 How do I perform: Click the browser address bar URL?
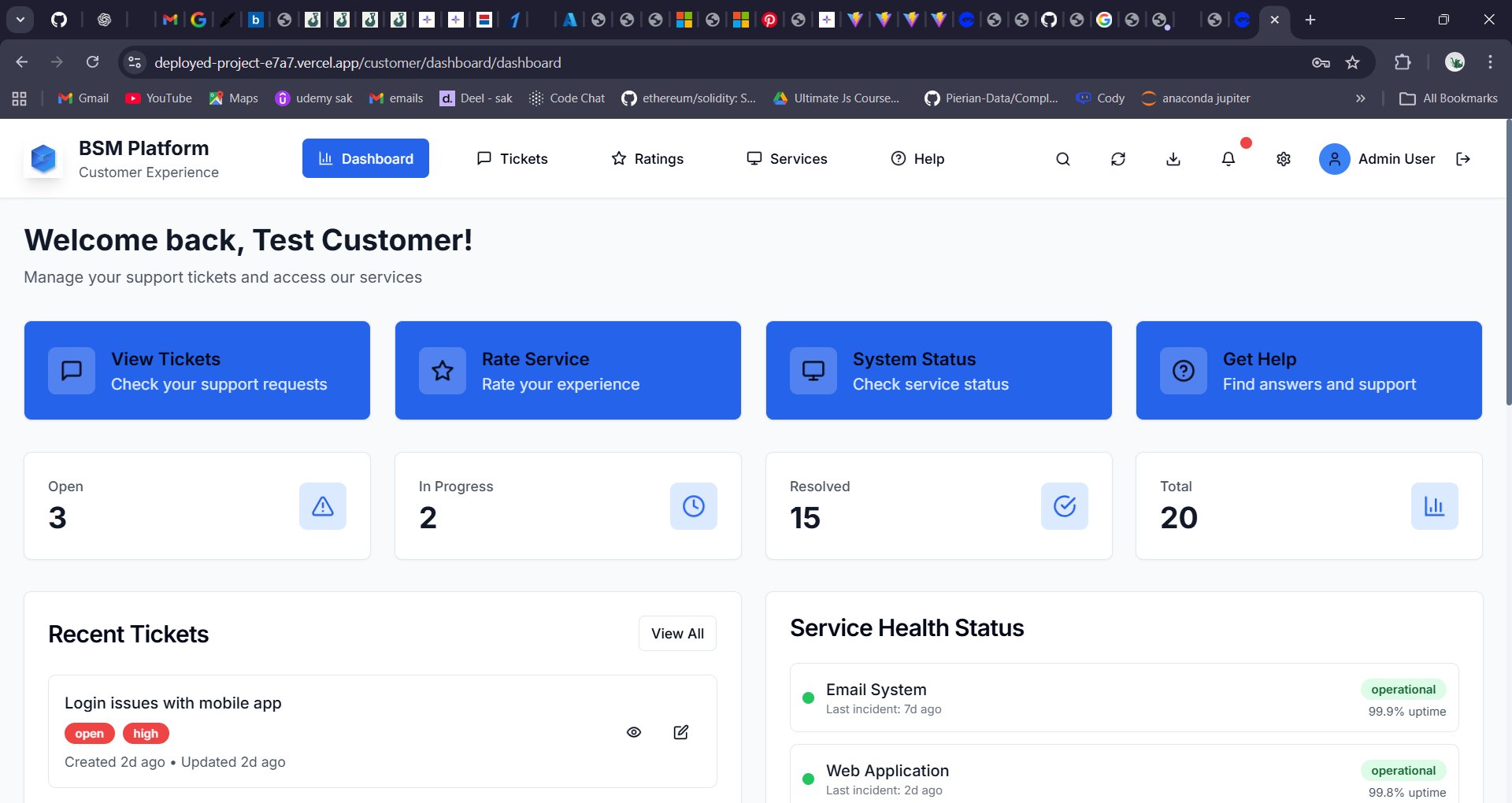(x=358, y=62)
